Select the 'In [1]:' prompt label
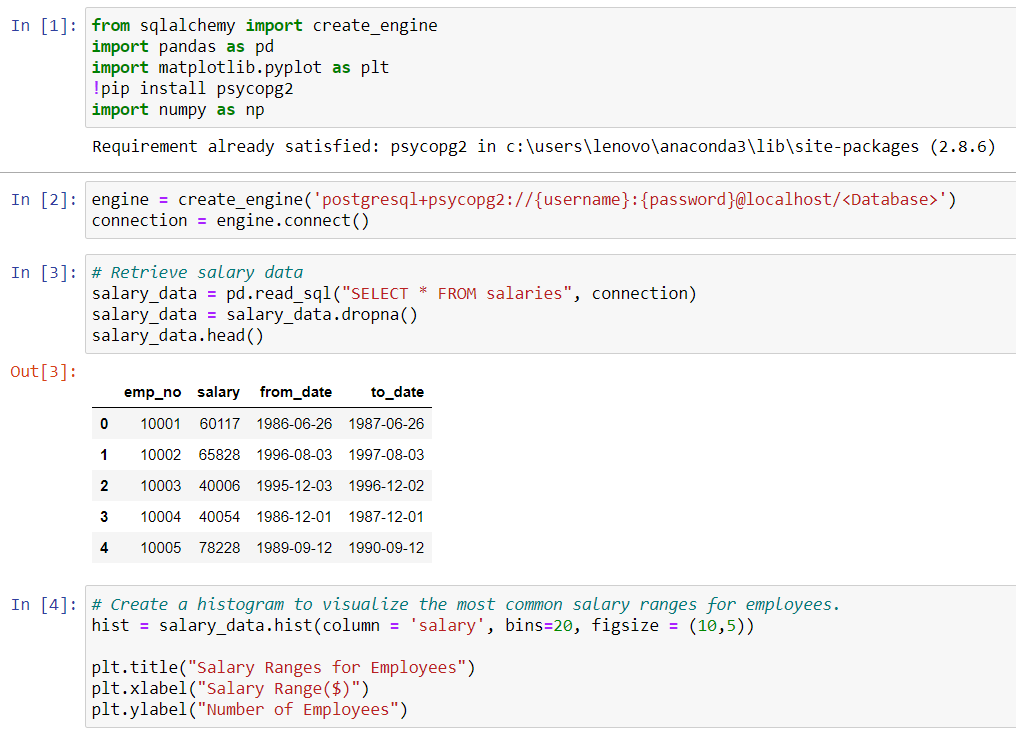Image resolution: width=1016 pixels, height=733 pixels. pyautogui.click(x=44, y=25)
